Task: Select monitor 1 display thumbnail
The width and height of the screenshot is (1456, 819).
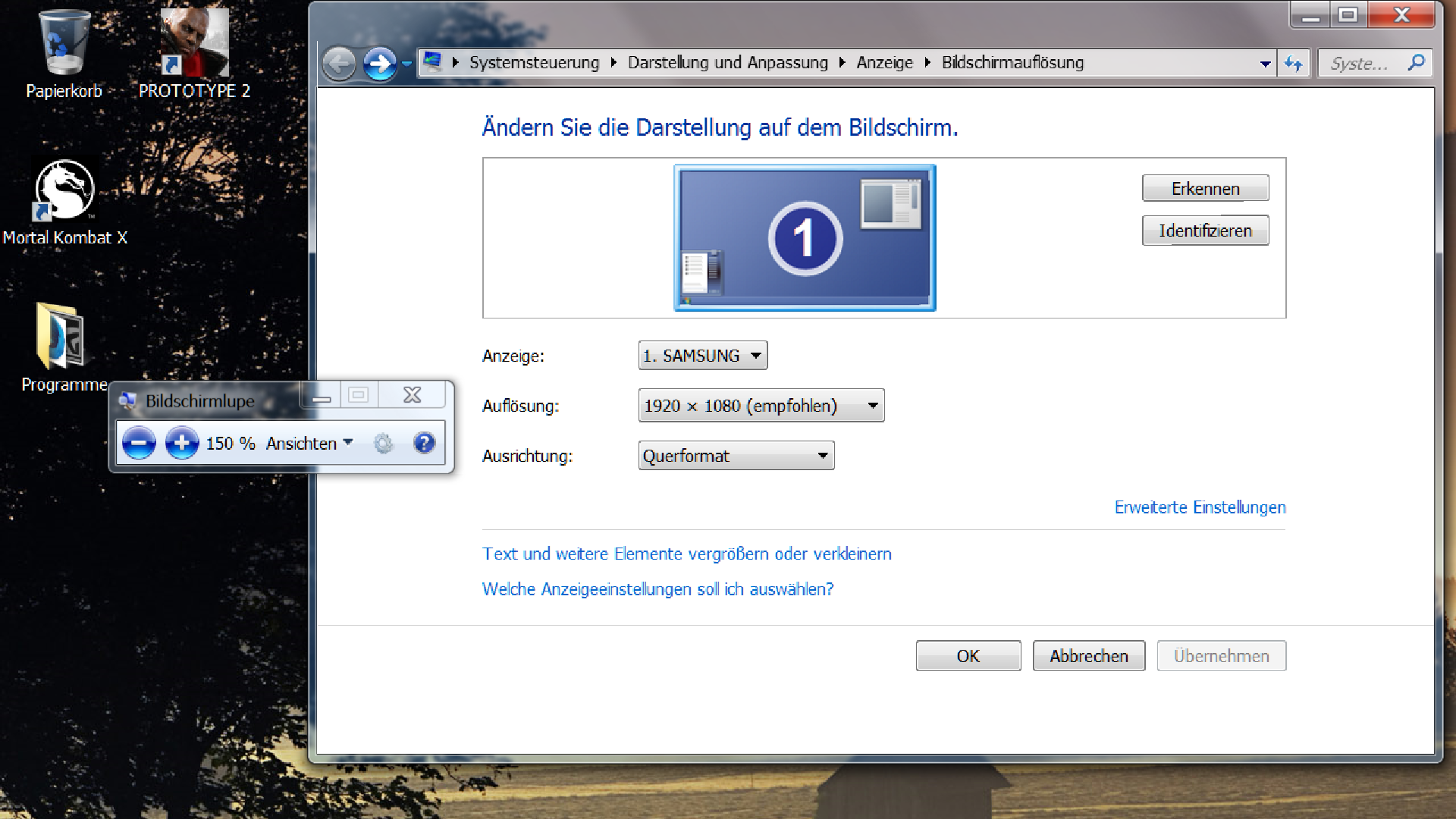Action: click(805, 238)
